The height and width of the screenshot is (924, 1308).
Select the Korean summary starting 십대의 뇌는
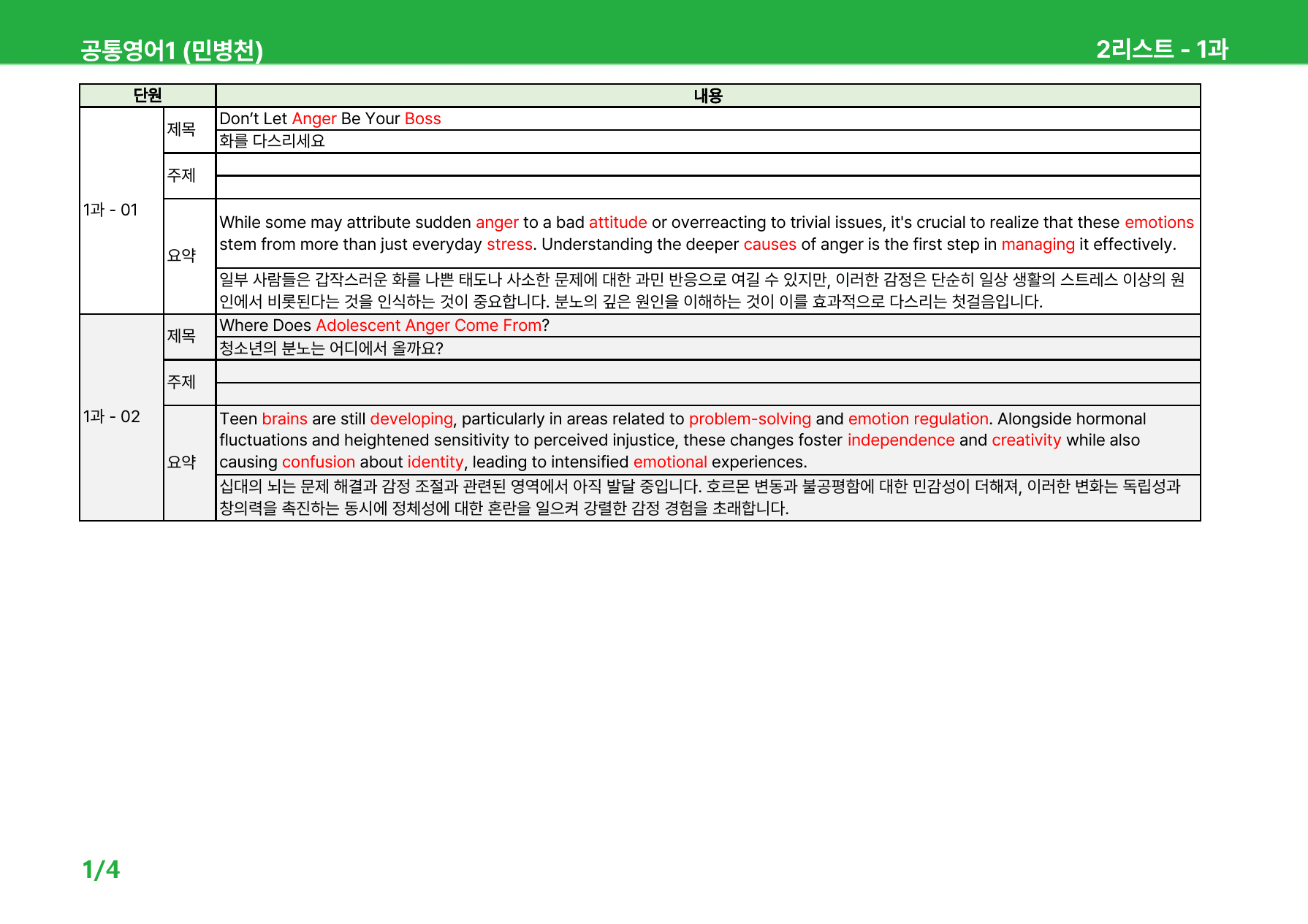pyautogui.click(x=708, y=497)
